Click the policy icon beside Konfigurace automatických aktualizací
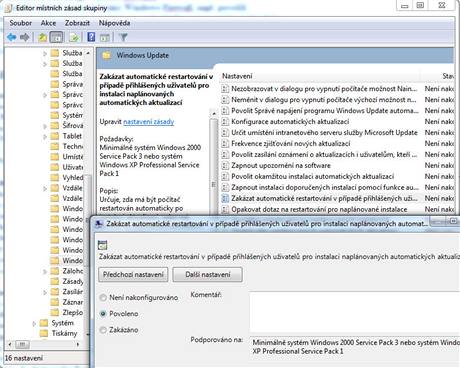This screenshot has width=460, height=368. tap(225, 122)
